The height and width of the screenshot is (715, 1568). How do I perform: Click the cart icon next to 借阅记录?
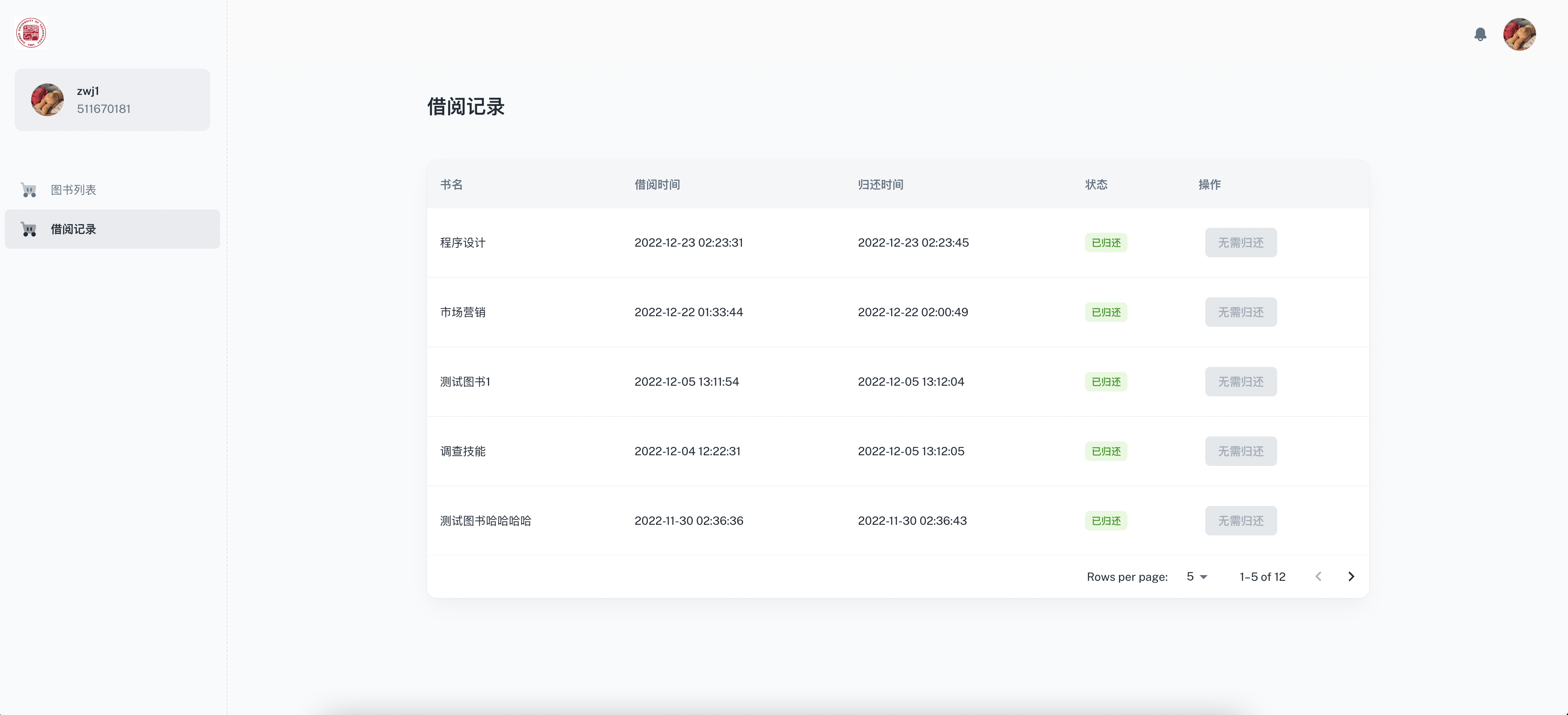29,228
